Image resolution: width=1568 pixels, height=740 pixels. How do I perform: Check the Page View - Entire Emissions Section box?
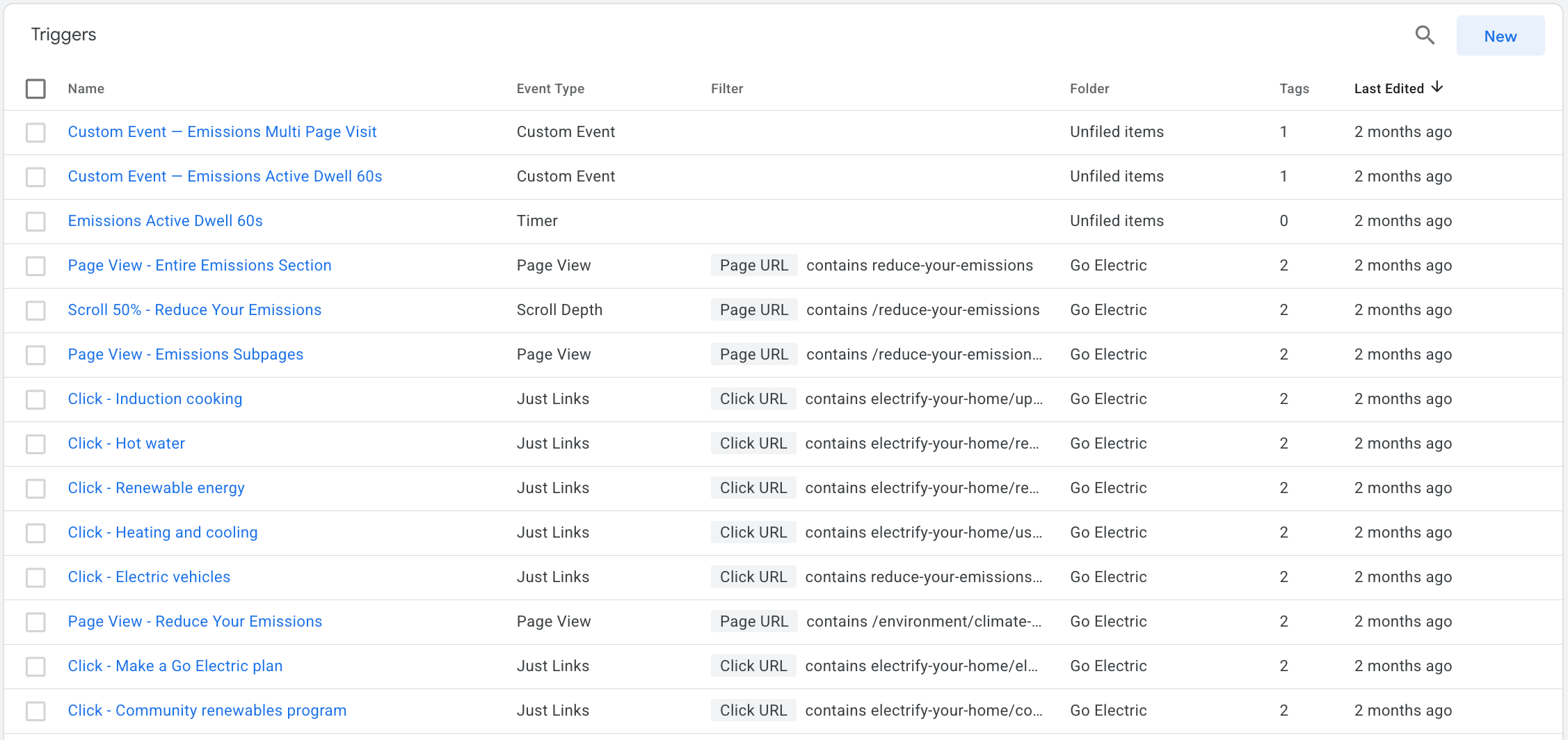point(35,266)
